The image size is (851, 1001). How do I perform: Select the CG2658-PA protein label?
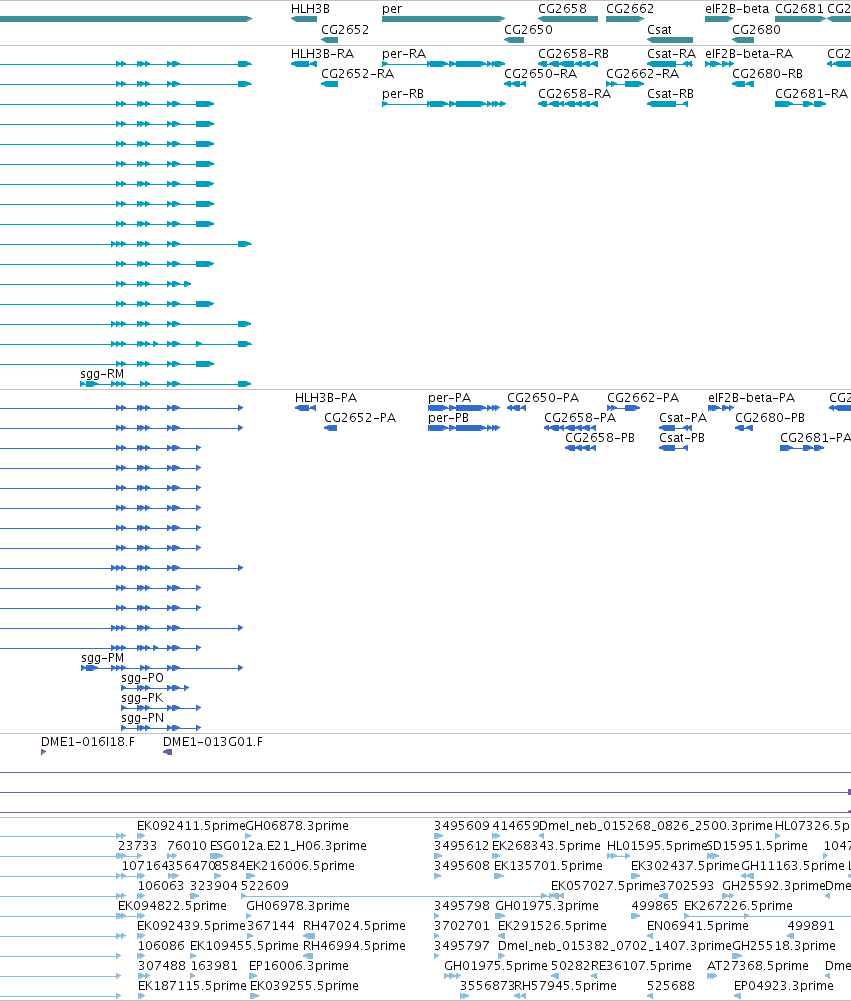point(580,418)
